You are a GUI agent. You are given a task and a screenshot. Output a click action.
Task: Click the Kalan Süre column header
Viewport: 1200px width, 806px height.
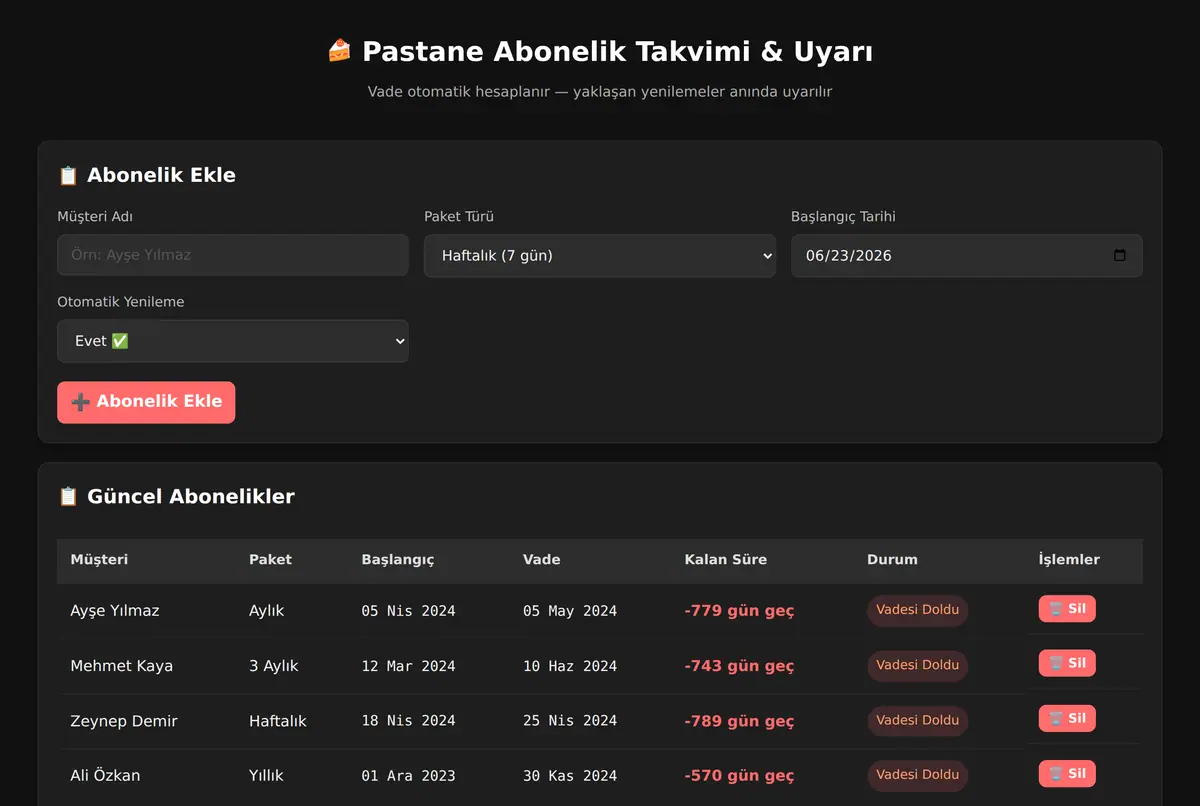725,560
